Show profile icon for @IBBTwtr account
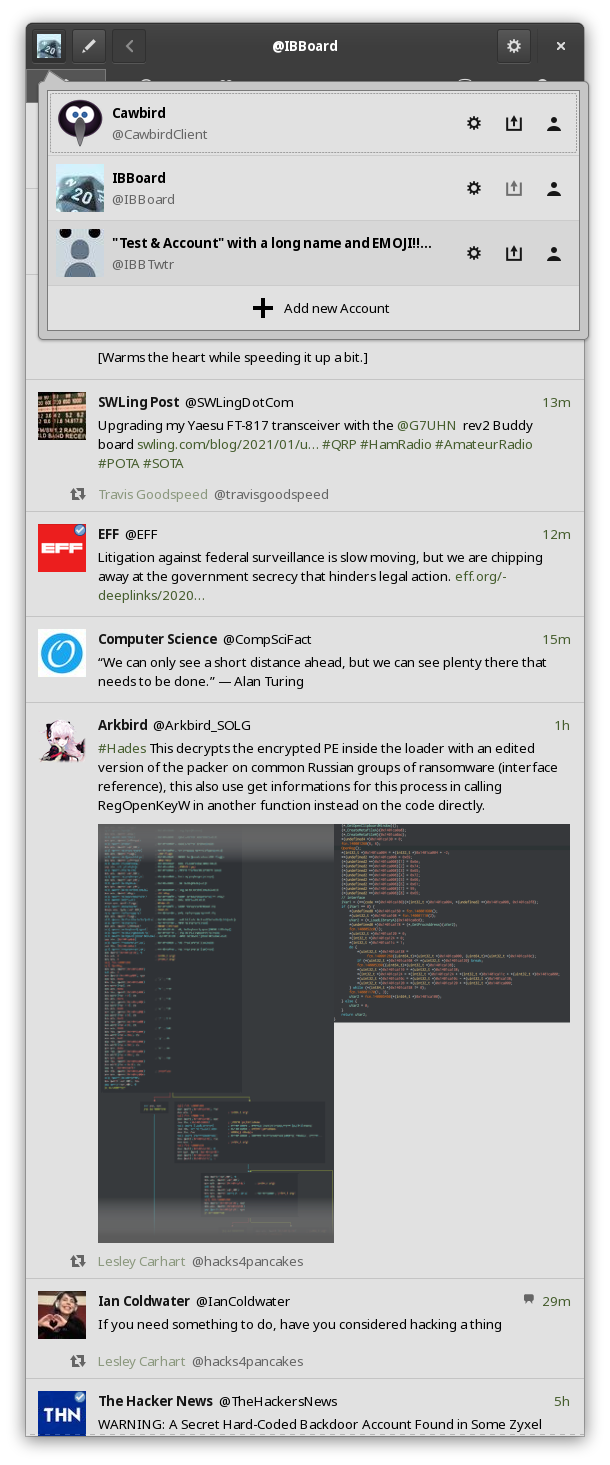Viewport: 610px width, 1465px height. coord(554,254)
